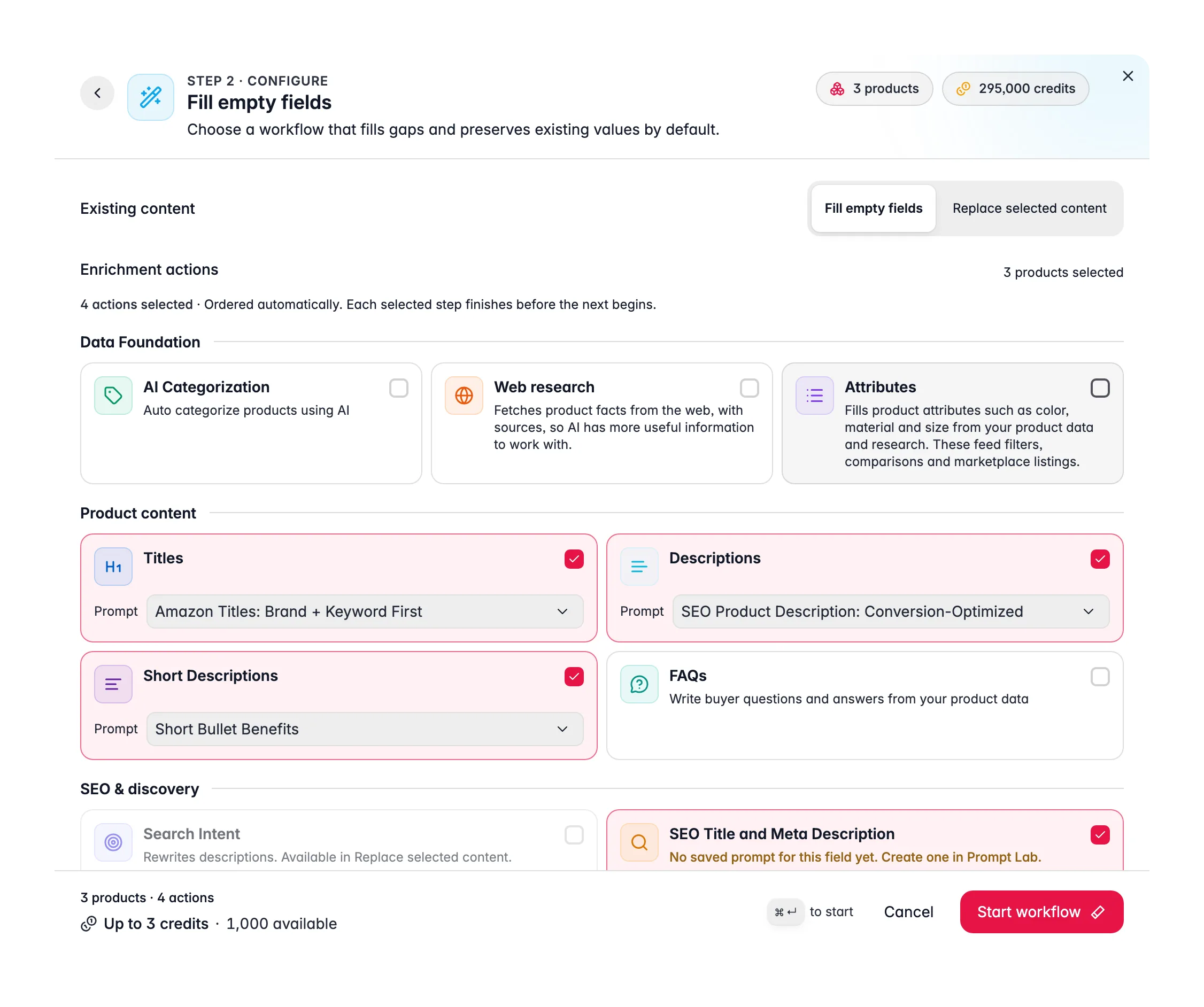The height and width of the screenshot is (1007, 1204).
Task: Switch to Replace selected content tab
Action: [1029, 208]
